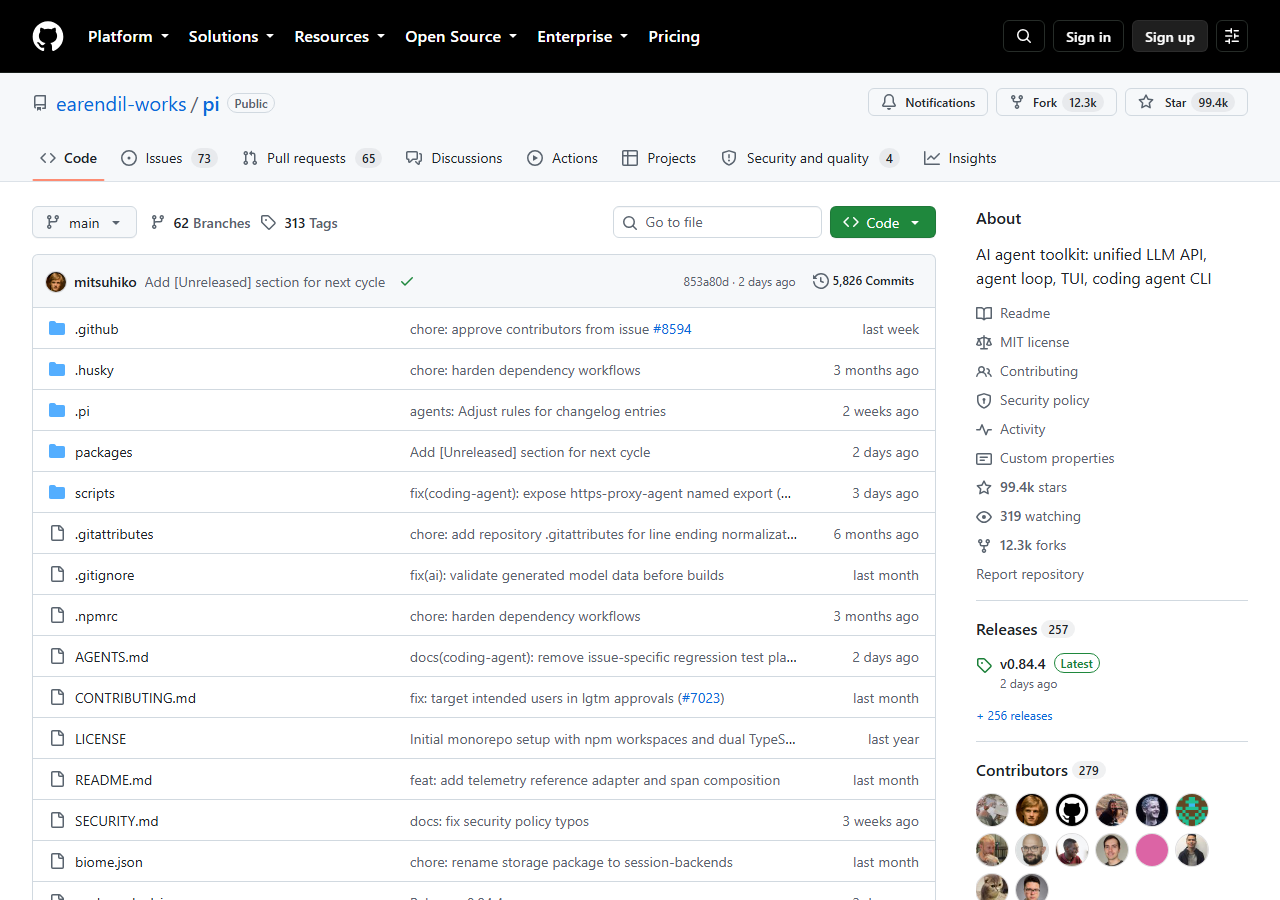Click the README.md file icon

coord(57,780)
